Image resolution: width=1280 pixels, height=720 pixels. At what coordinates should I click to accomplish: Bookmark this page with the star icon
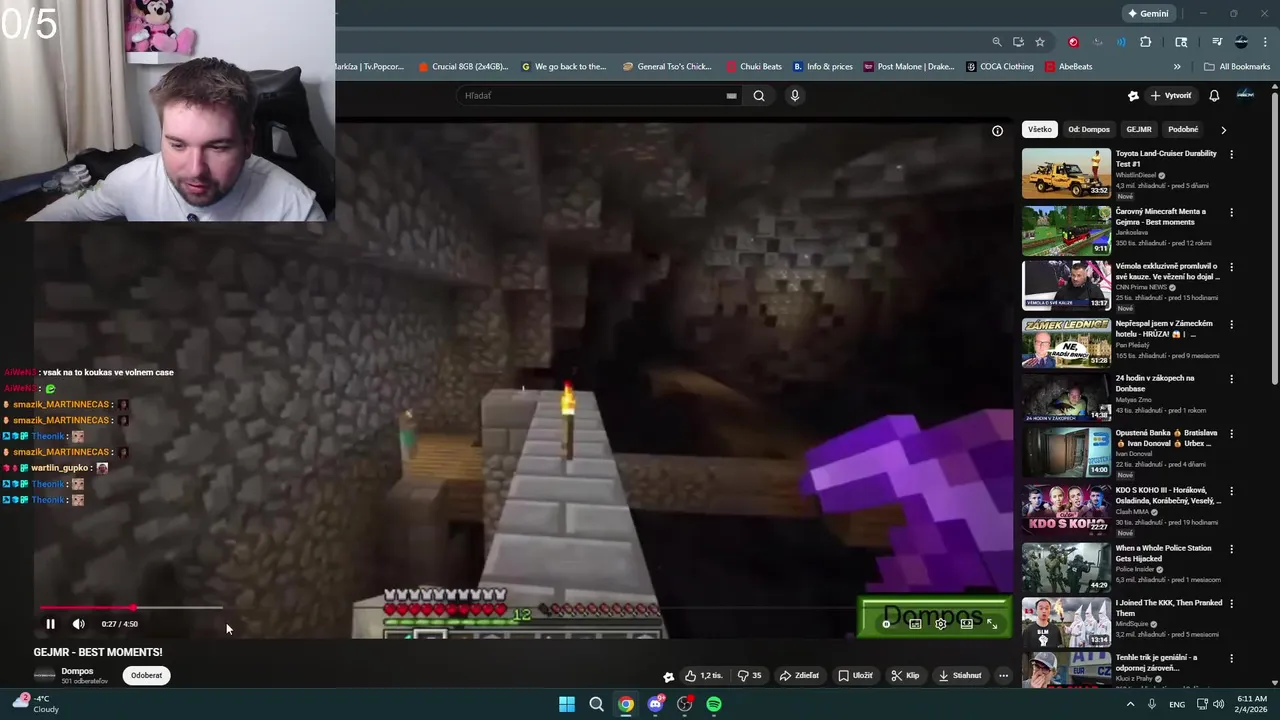1040,42
